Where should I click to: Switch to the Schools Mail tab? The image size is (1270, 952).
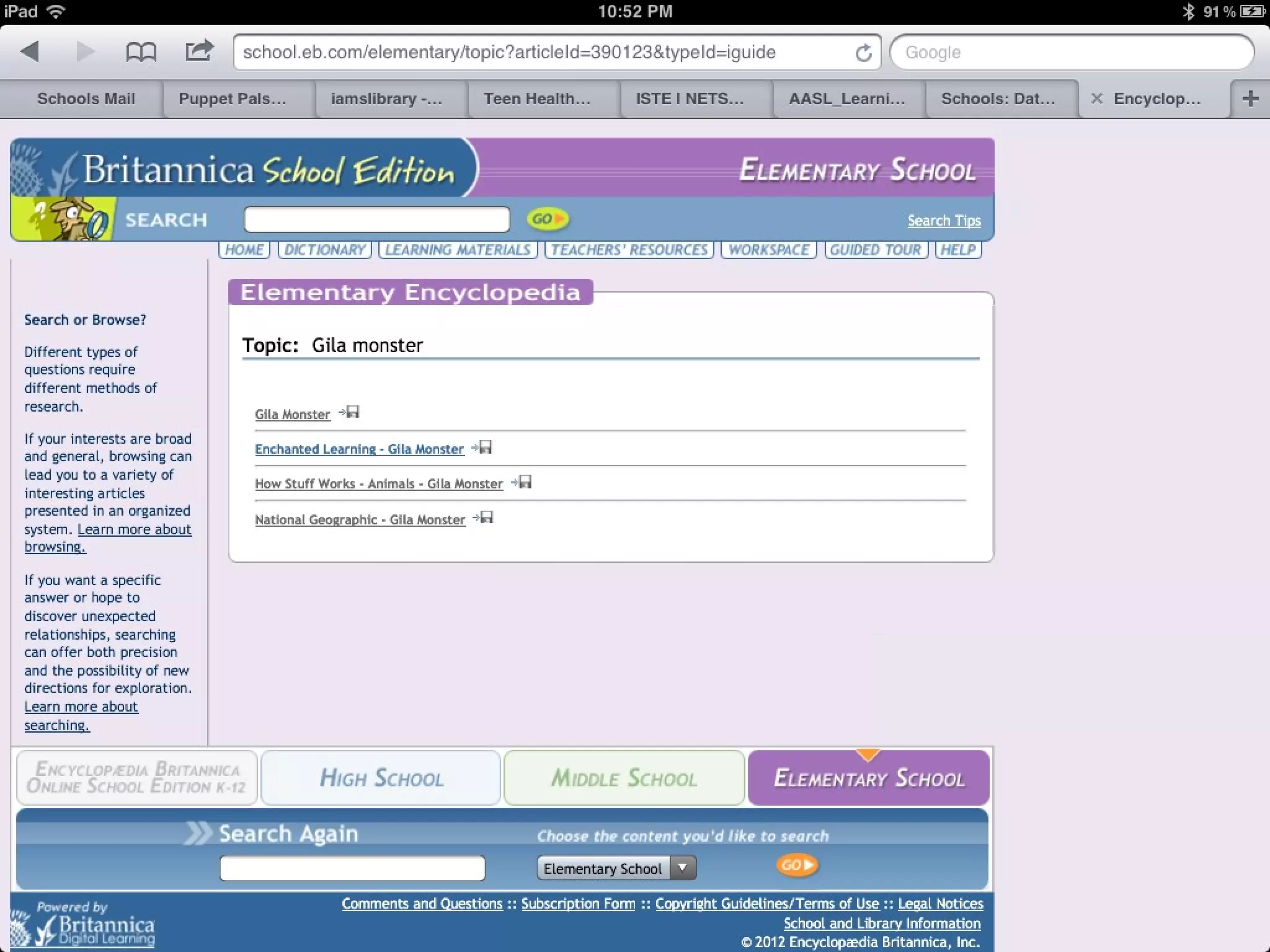coord(86,99)
